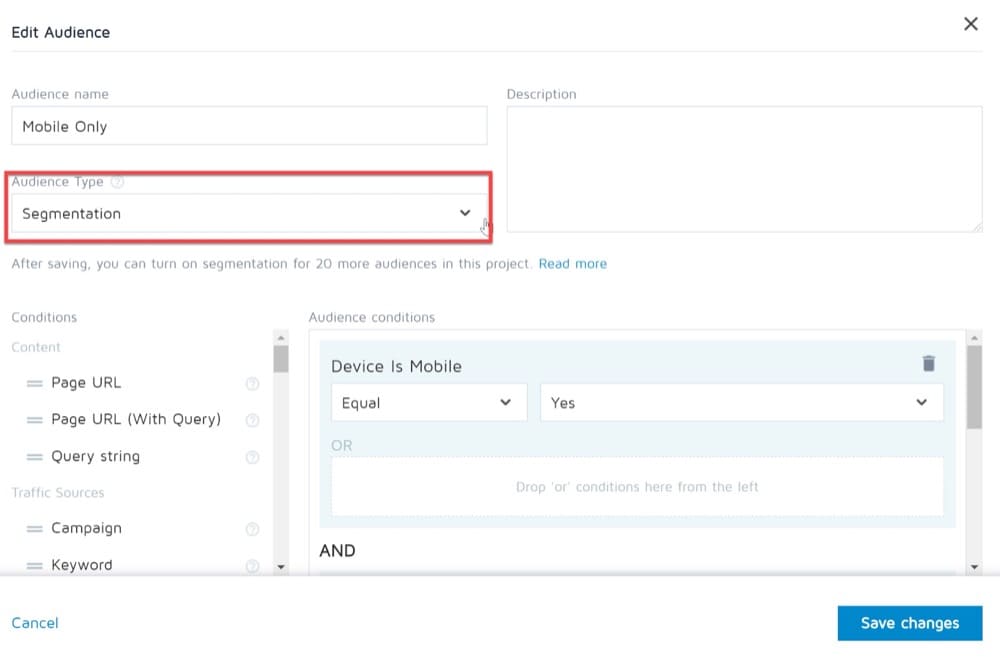Click the conditions list scrollbar down arrow

pyautogui.click(x=281, y=567)
